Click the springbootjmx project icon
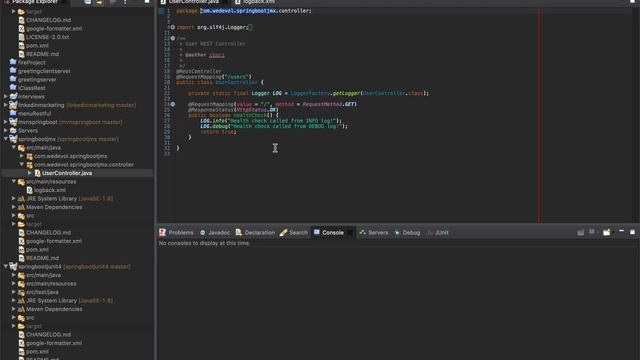The width and height of the screenshot is (640, 360). tap(13, 139)
